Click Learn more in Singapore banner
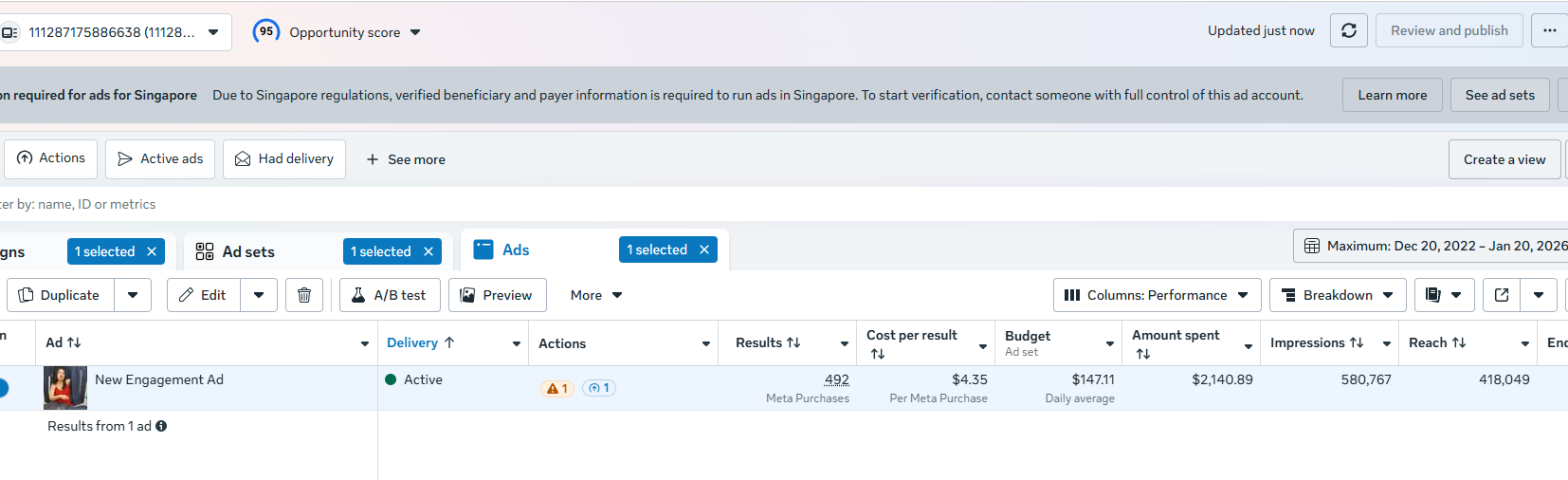The image size is (1568, 480). tap(1392, 95)
